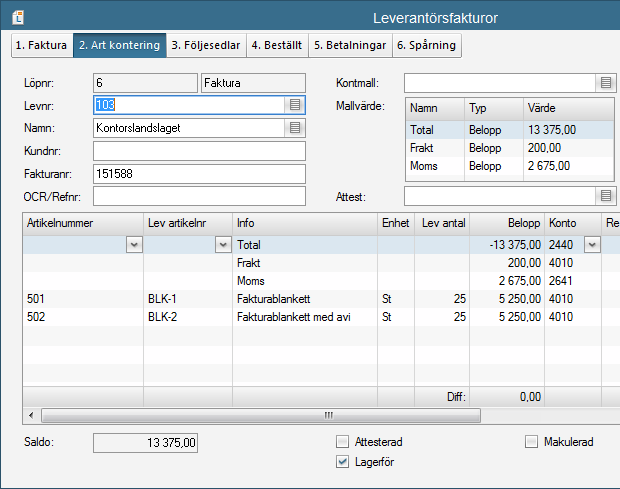Click the horizontal scrollbar thumb below the grid
The height and width of the screenshot is (489, 620).
(x=261, y=415)
